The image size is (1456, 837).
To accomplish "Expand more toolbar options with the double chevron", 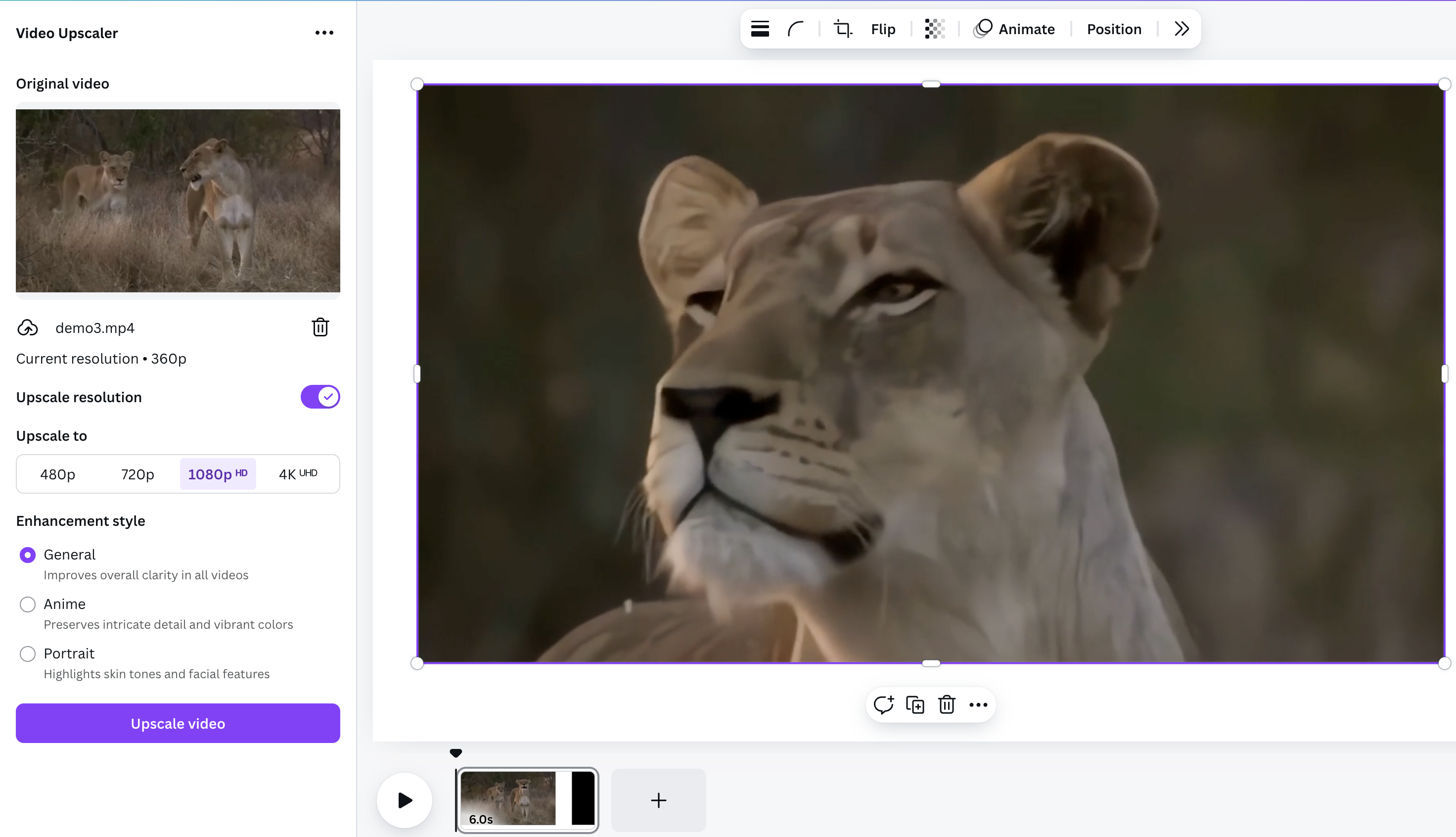I will click(1182, 29).
